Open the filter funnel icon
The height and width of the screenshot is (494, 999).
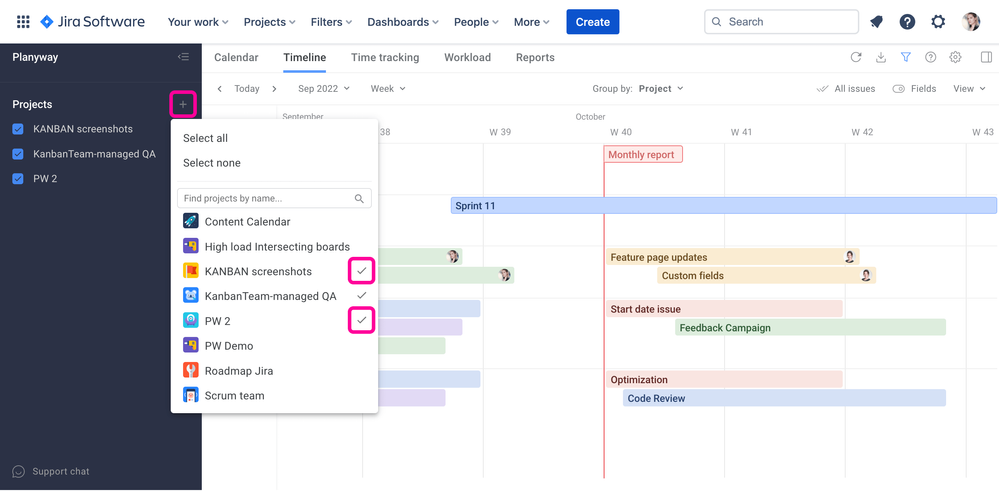coord(905,57)
